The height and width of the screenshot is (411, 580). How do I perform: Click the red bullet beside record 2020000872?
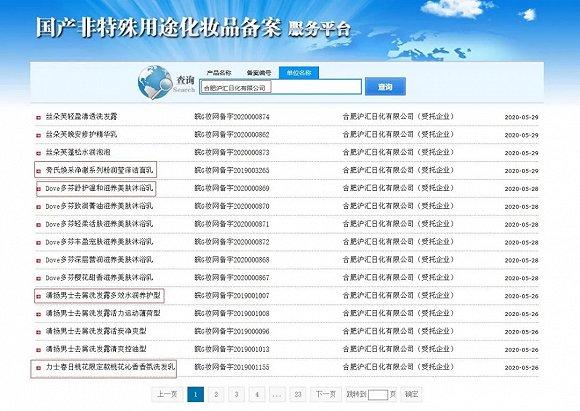(x=38, y=242)
